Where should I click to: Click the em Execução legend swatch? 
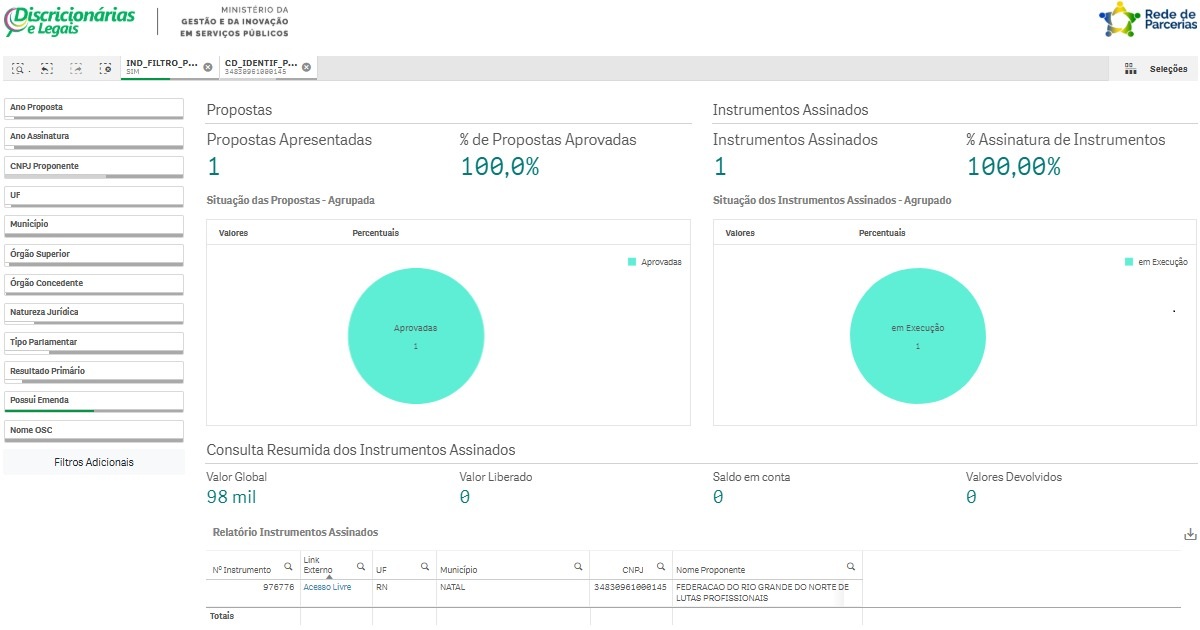click(1129, 262)
